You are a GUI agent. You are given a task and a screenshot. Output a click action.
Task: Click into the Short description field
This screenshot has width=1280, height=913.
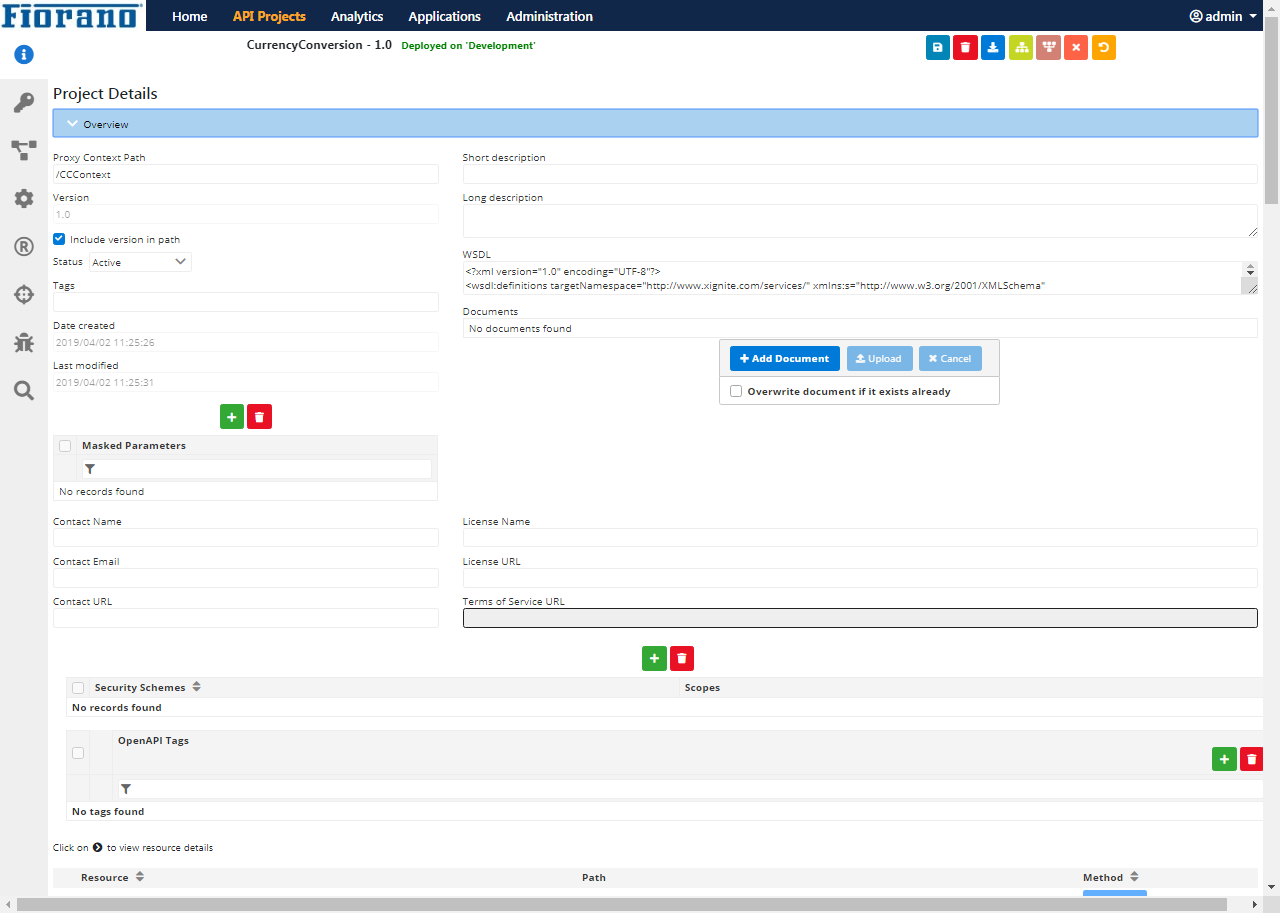860,174
